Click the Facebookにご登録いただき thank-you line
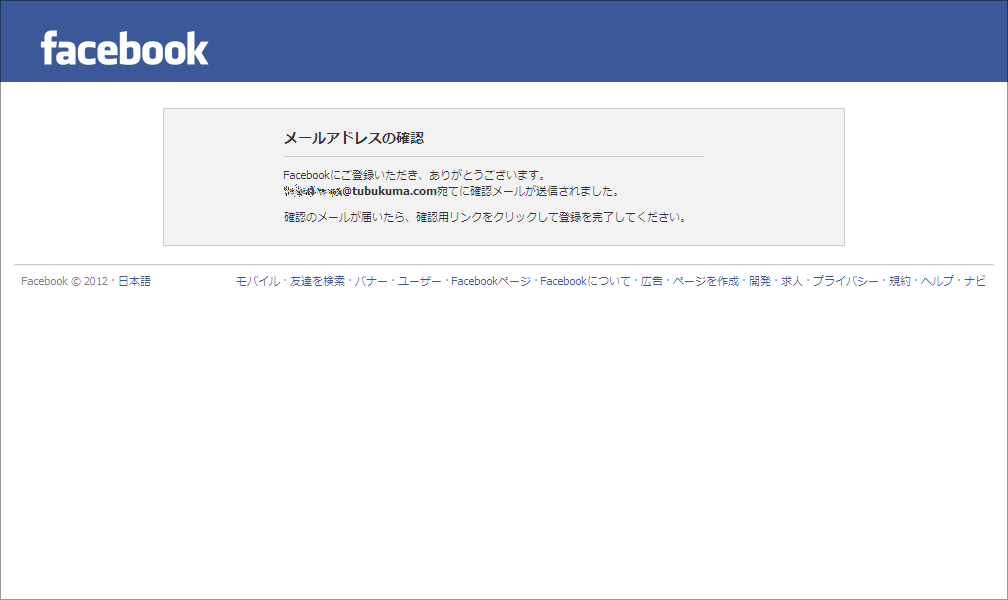The width and height of the screenshot is (1008, 600). 415,175
